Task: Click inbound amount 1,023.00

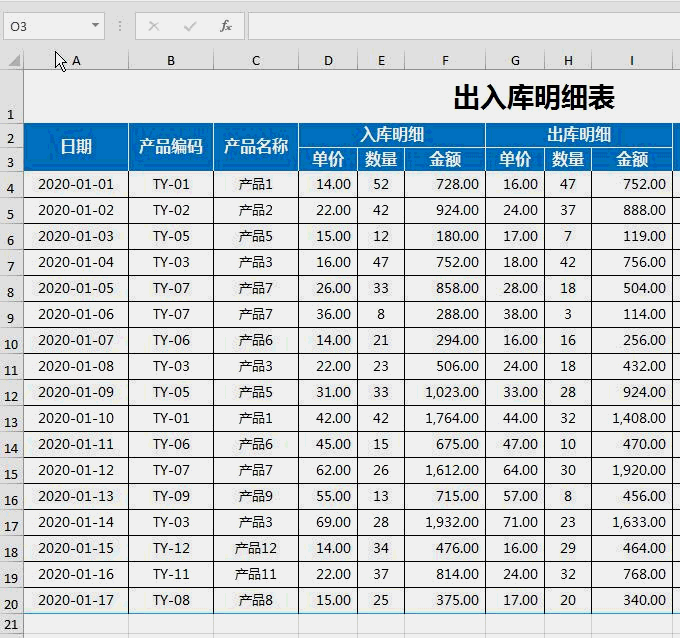Action: 445,393
